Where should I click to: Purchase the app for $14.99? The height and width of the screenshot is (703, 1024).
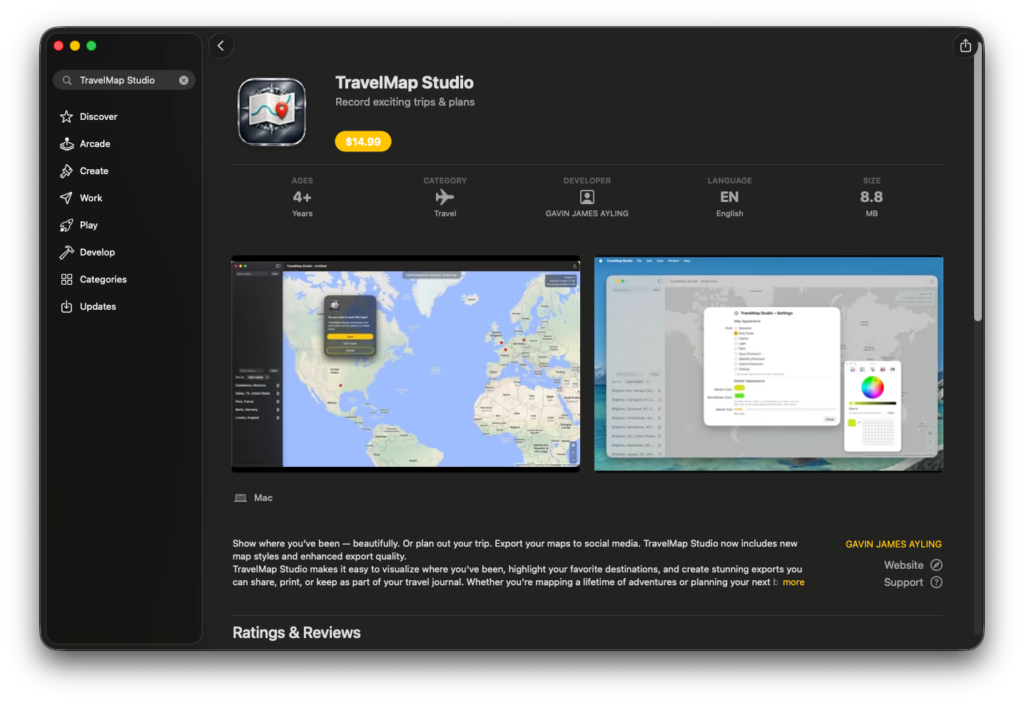pos(362,141)
